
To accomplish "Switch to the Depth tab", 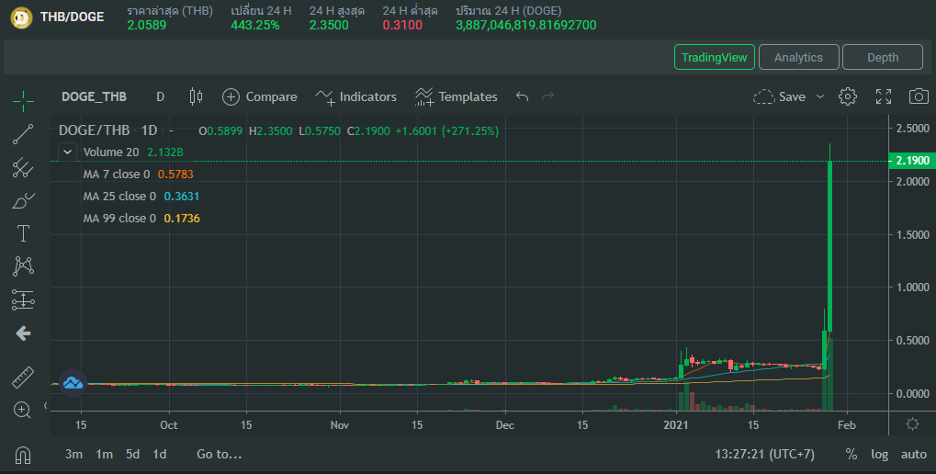I will [882, 57].
